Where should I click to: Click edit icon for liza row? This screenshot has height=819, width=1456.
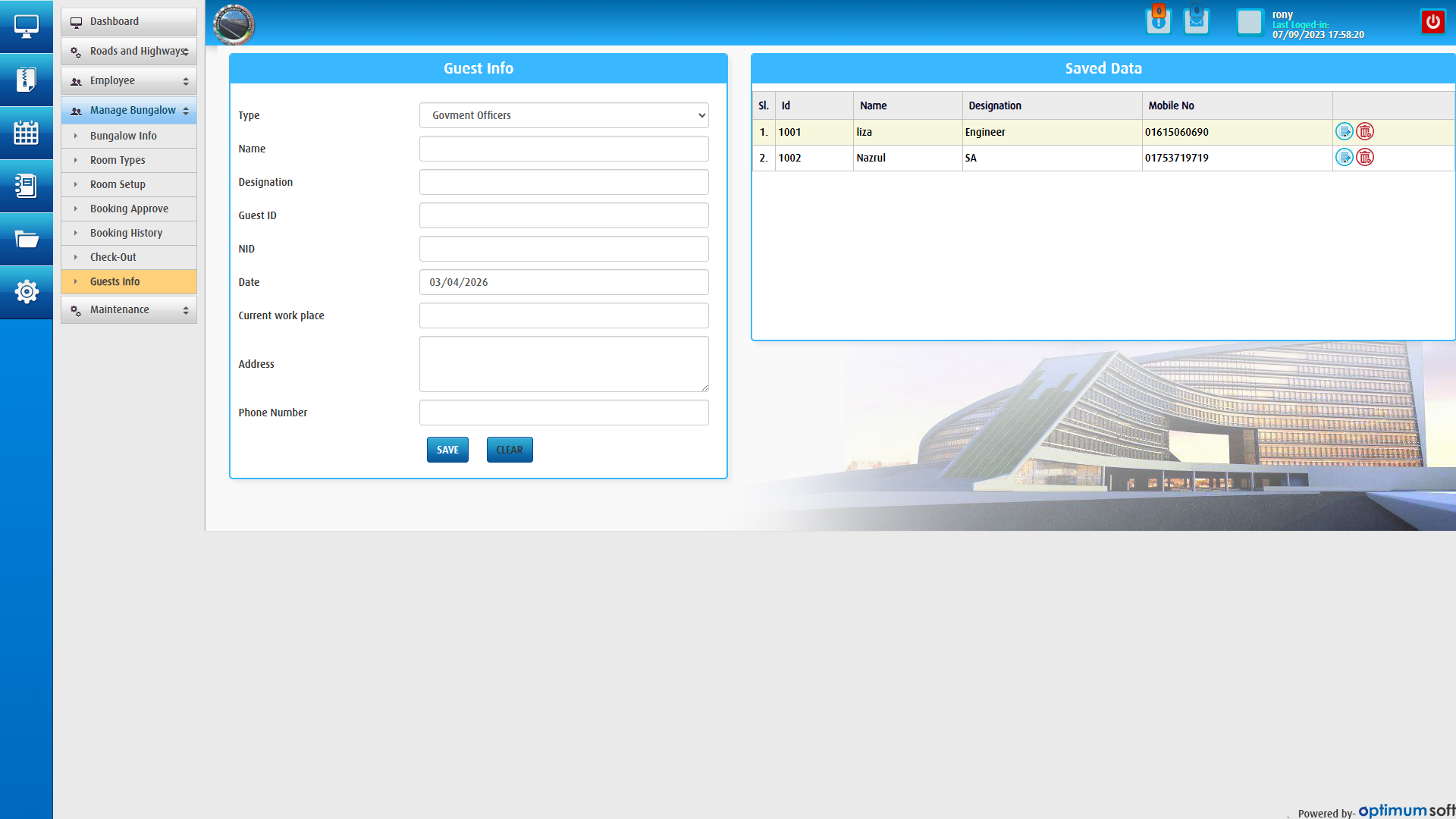tap(1344, 132)
